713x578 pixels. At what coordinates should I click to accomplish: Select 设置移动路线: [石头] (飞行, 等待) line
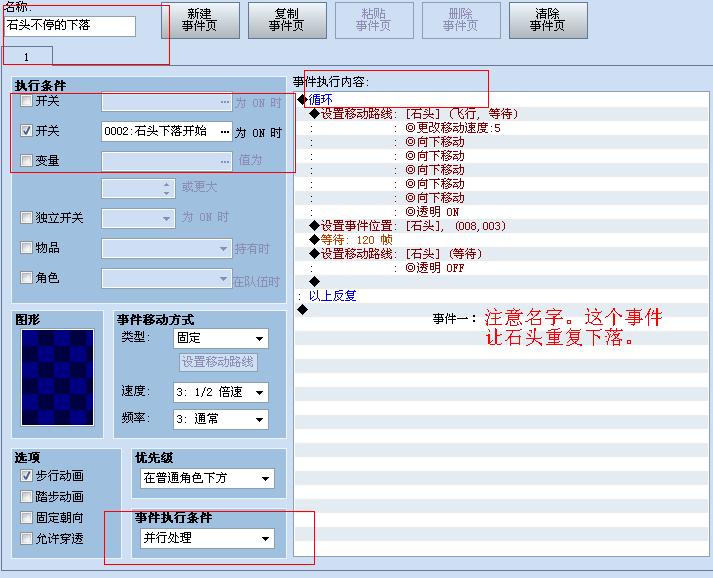click(501, 114)
